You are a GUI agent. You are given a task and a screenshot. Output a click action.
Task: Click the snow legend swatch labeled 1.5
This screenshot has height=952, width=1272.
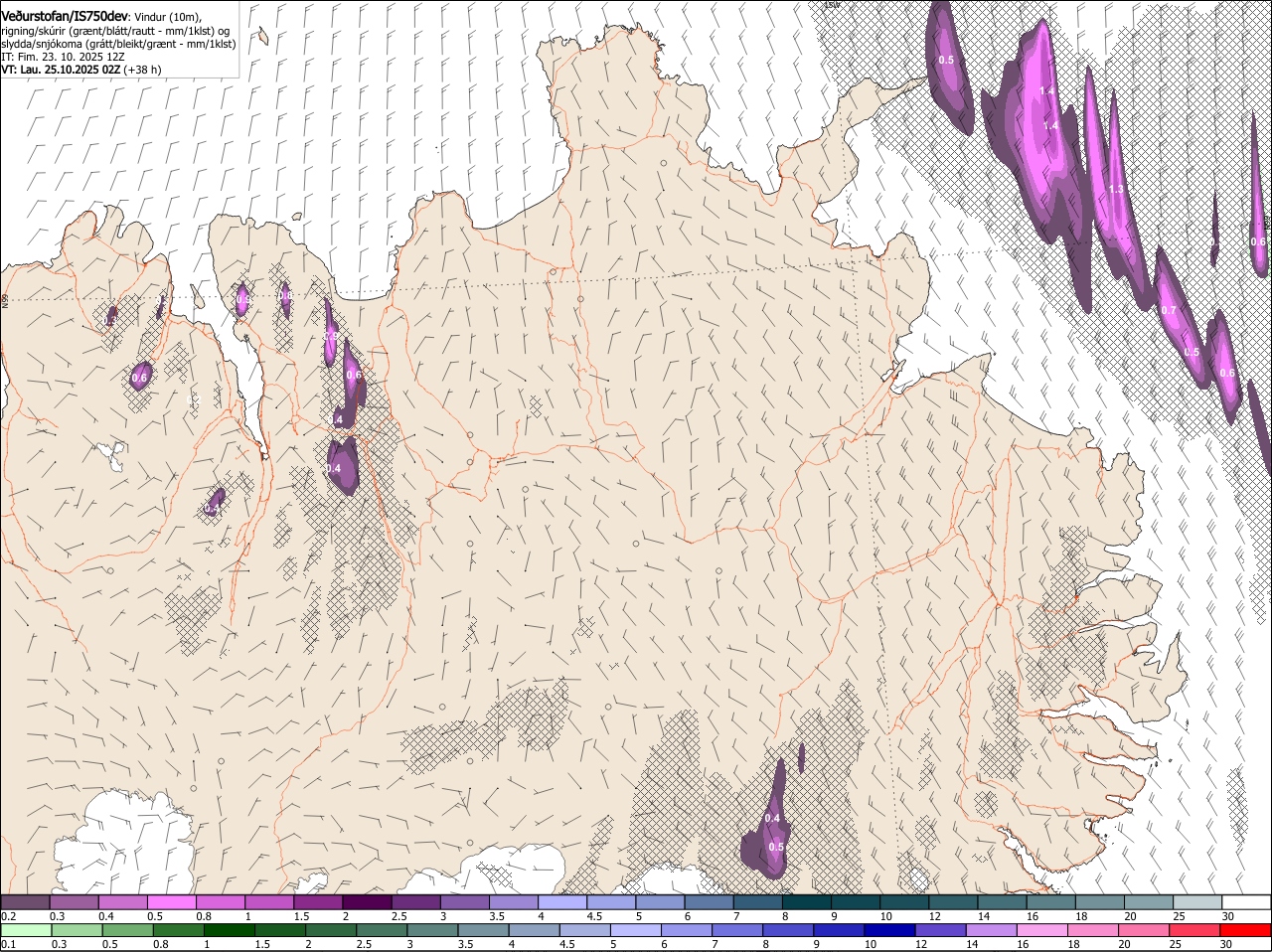[x=318, y=901]
